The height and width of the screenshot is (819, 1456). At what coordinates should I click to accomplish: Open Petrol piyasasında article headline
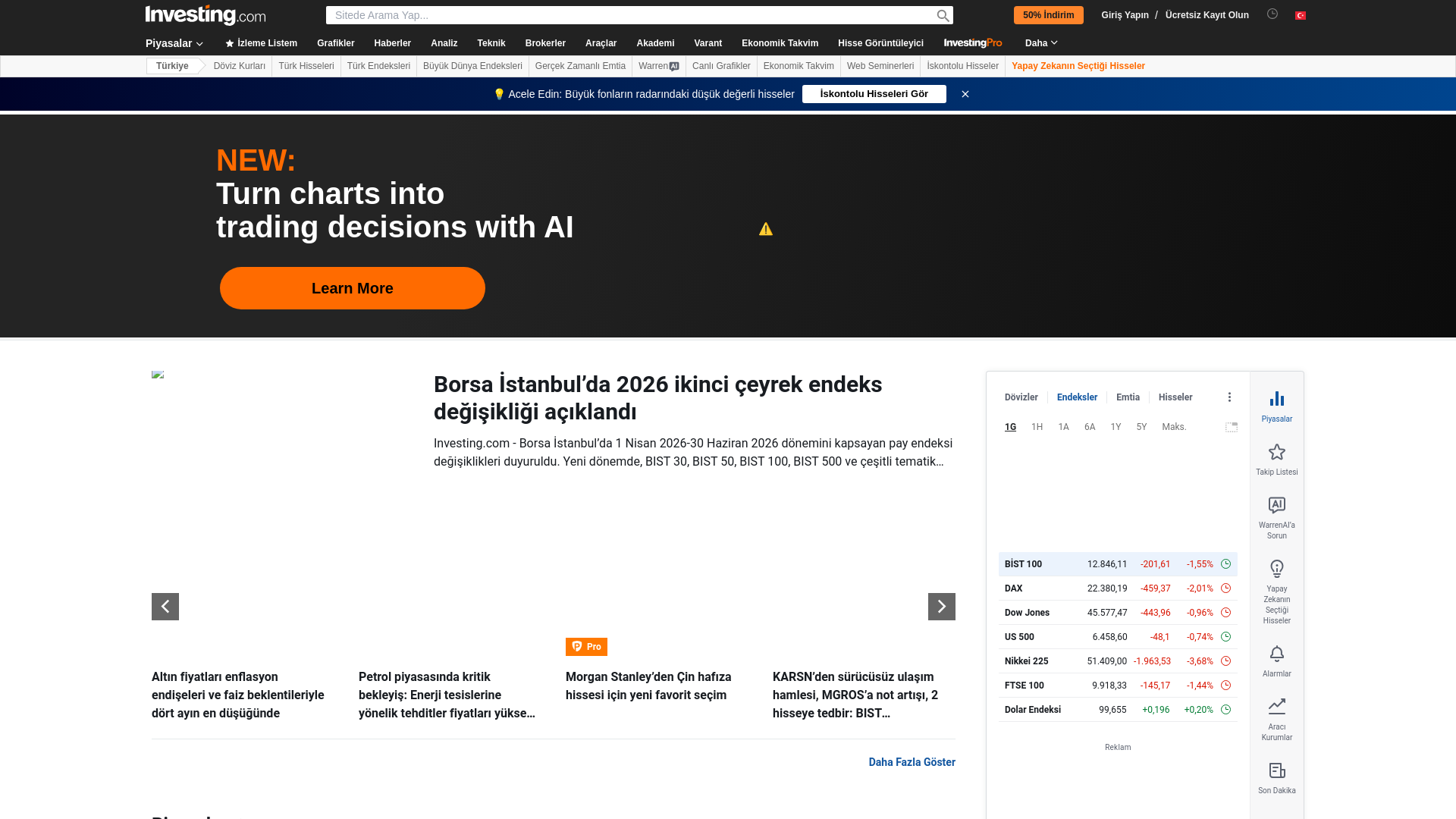pos(447,695)
